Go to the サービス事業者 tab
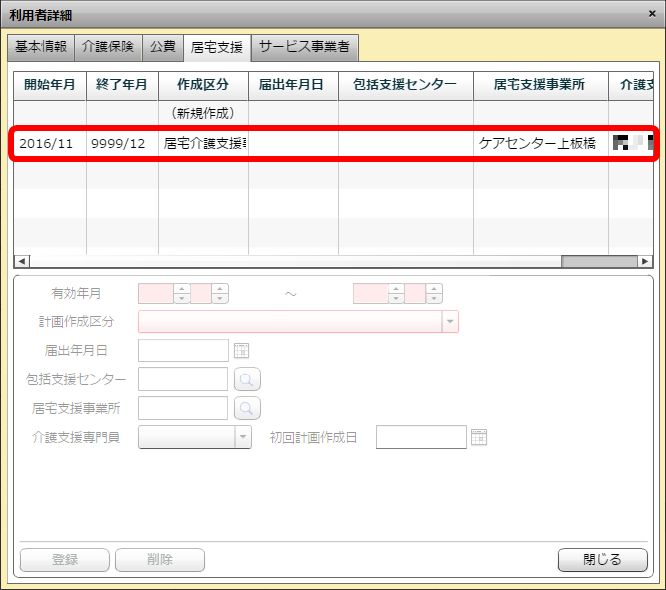The width and height of the screenshot is (666, 590). pos(304,47)
